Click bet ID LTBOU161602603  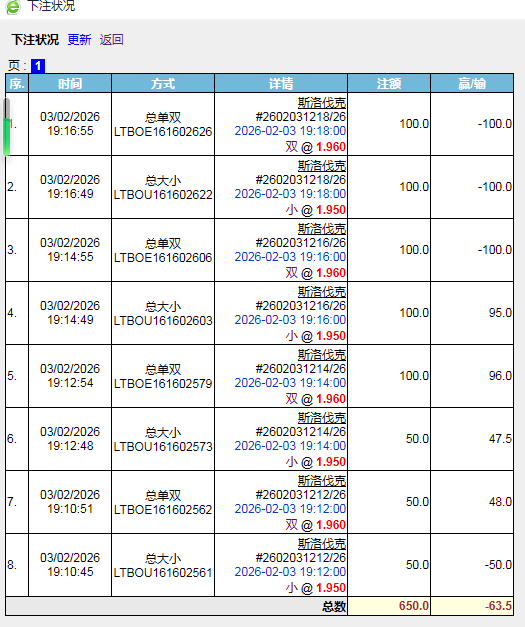(163, 321)
